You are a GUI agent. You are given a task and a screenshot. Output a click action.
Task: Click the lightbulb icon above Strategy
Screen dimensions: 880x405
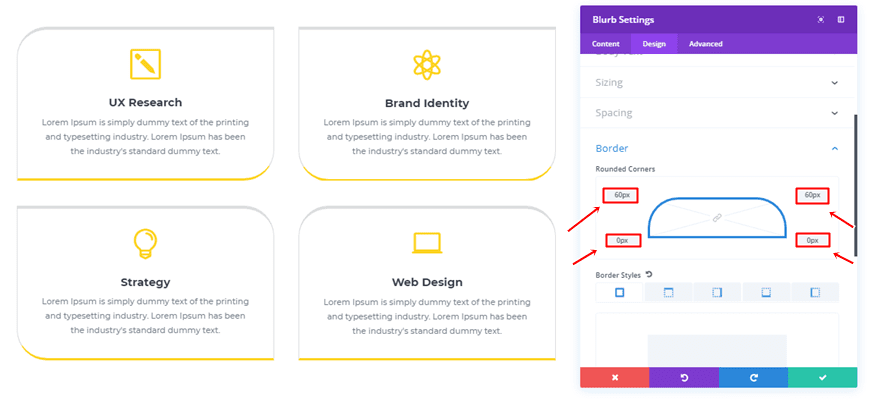[x=145, y=243]
